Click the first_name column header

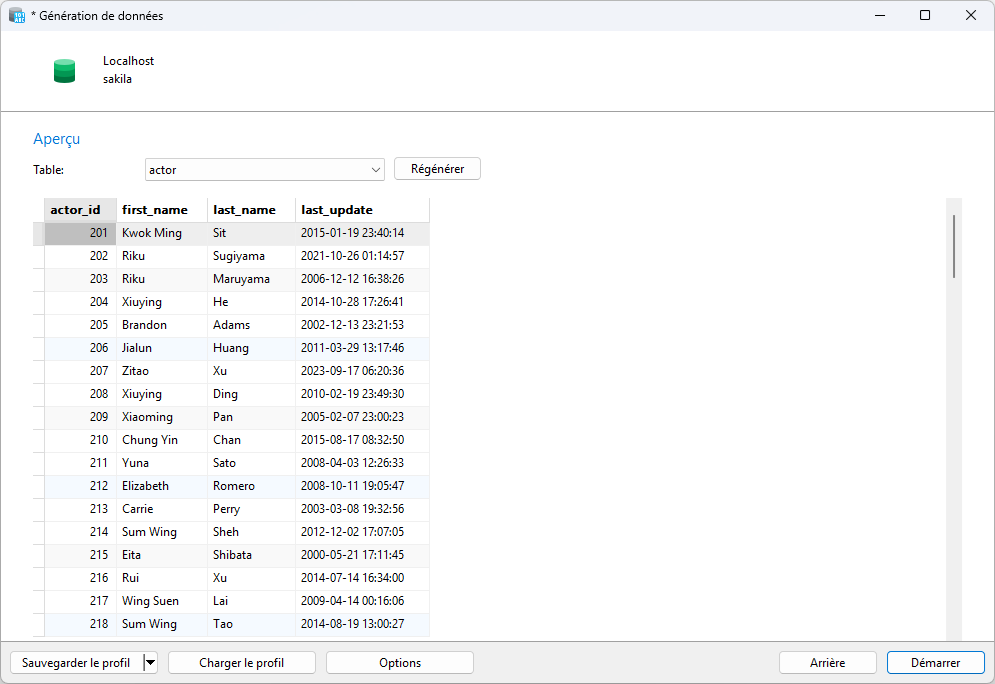(x=162, y=210)
